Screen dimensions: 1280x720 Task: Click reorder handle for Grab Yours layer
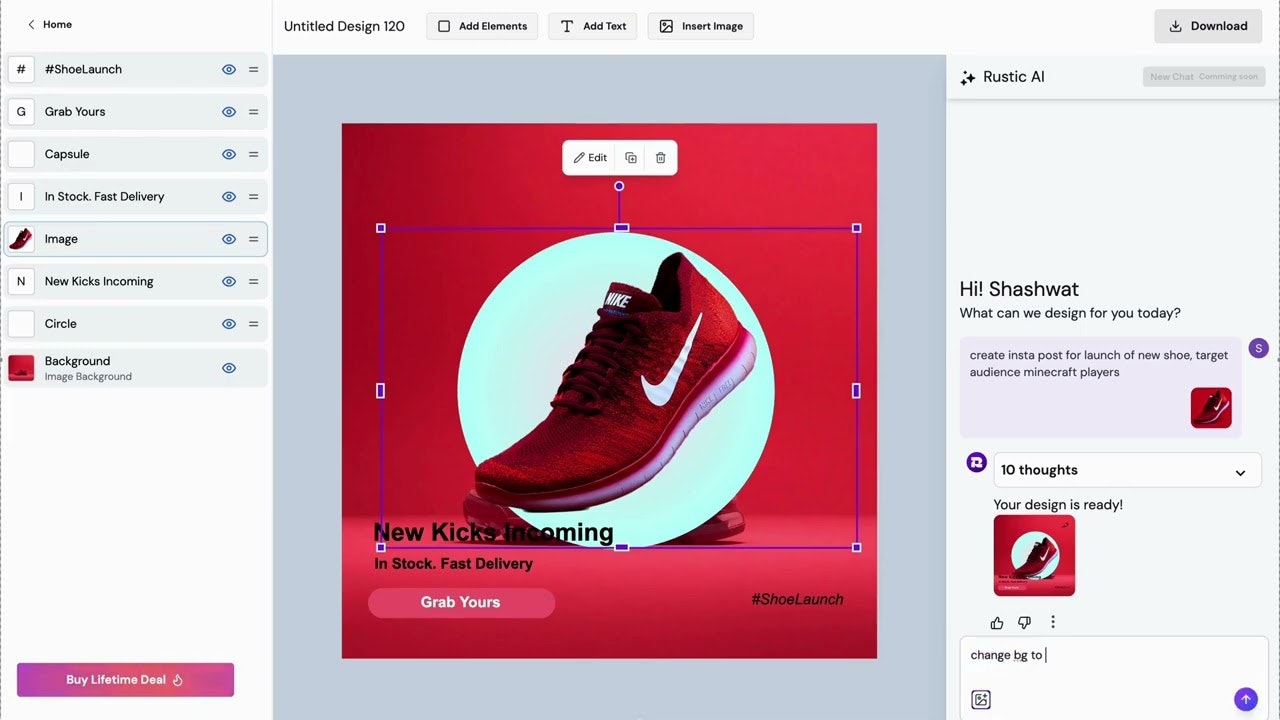click(x=254, y=112)
